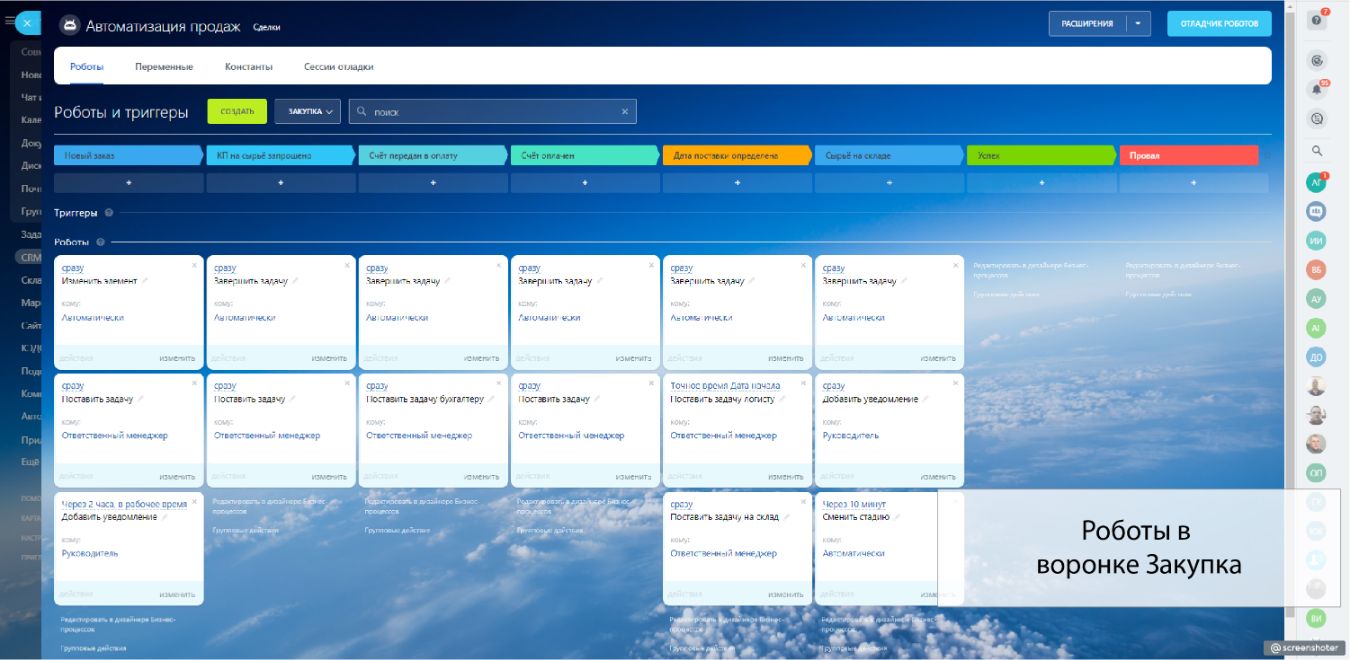Viewport: 1350px width, 660px height.
Task: Click the help icon next to Роботы heading
Action: (101, 242)
